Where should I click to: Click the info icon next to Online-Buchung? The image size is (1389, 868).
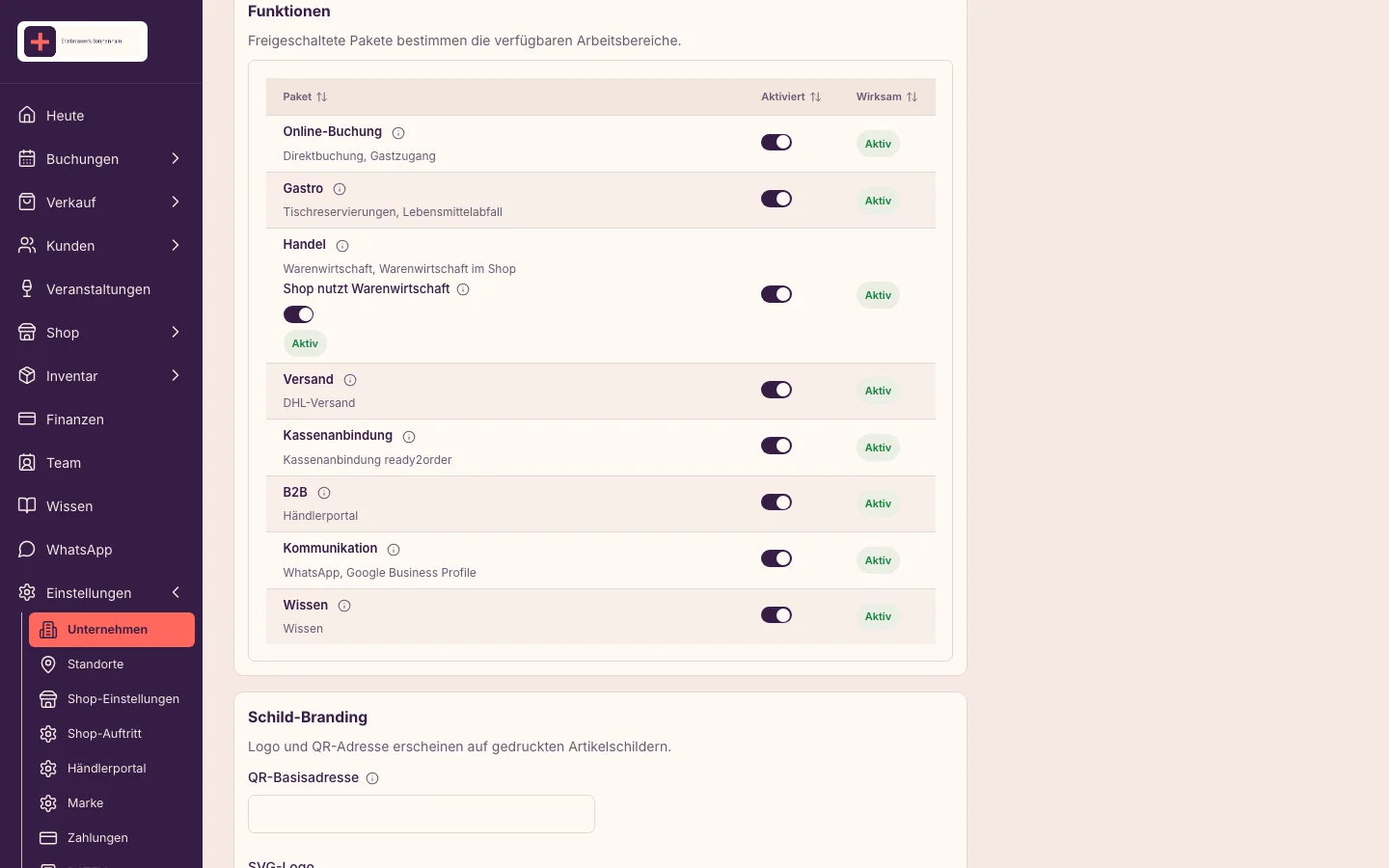[x=398, y=133]
